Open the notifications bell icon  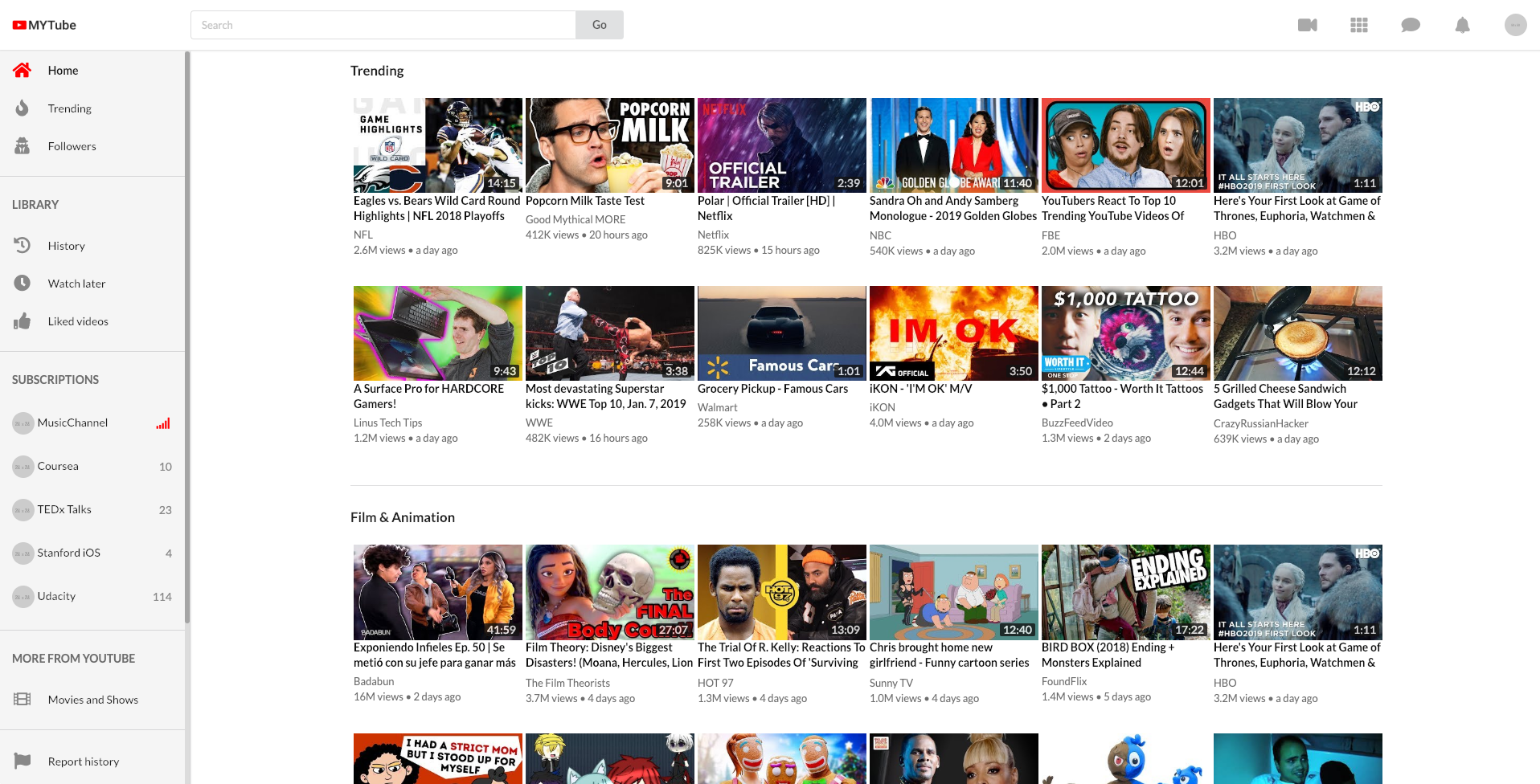point(1463,25)
